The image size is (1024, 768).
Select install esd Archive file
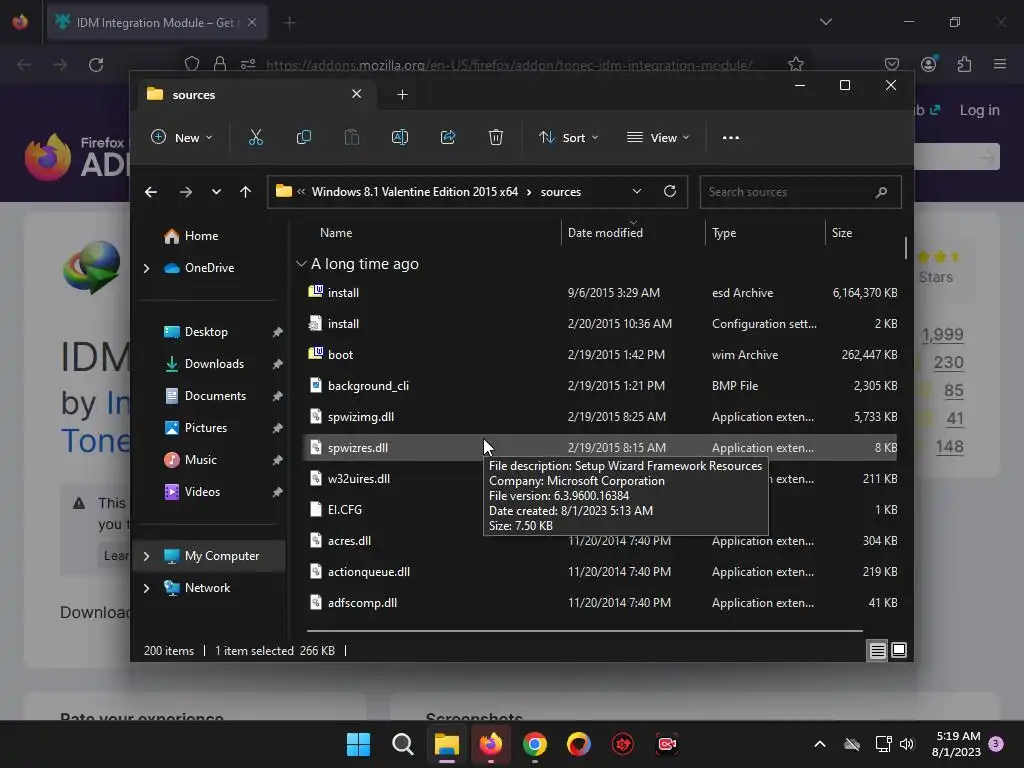tap(601, 293)
